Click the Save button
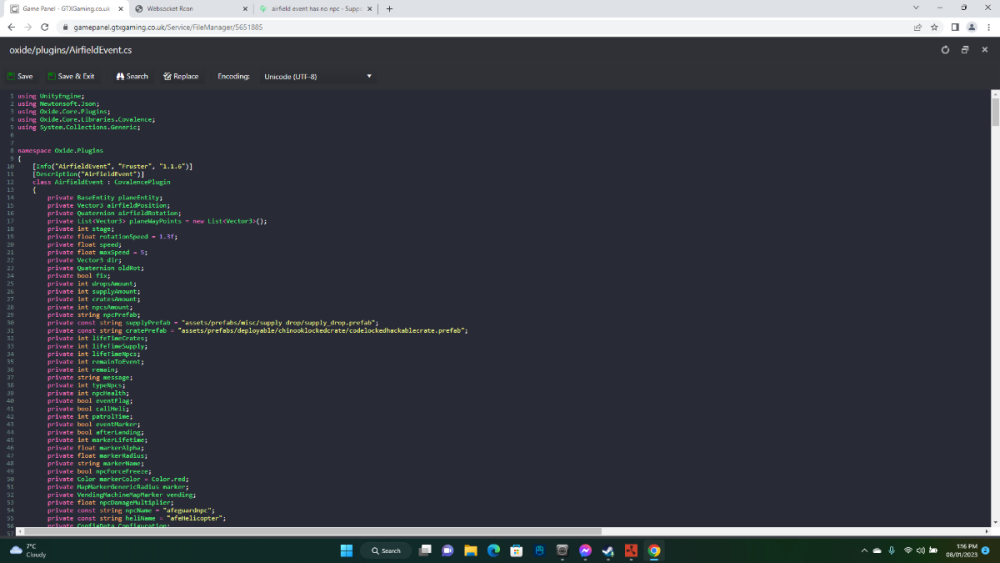 pos(20,76)
